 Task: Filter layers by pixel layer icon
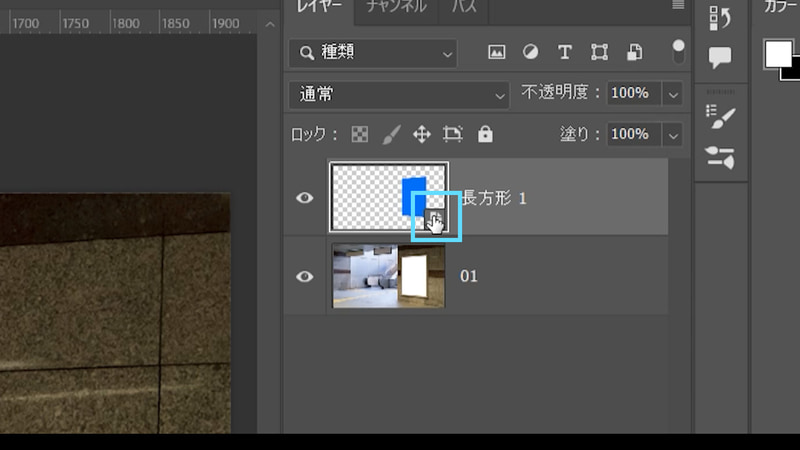pos(496,52)
